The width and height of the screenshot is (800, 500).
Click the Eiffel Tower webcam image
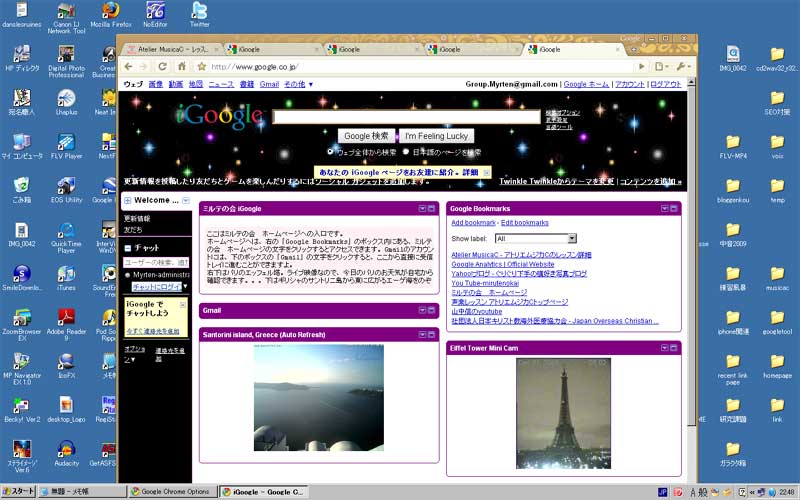564,413
